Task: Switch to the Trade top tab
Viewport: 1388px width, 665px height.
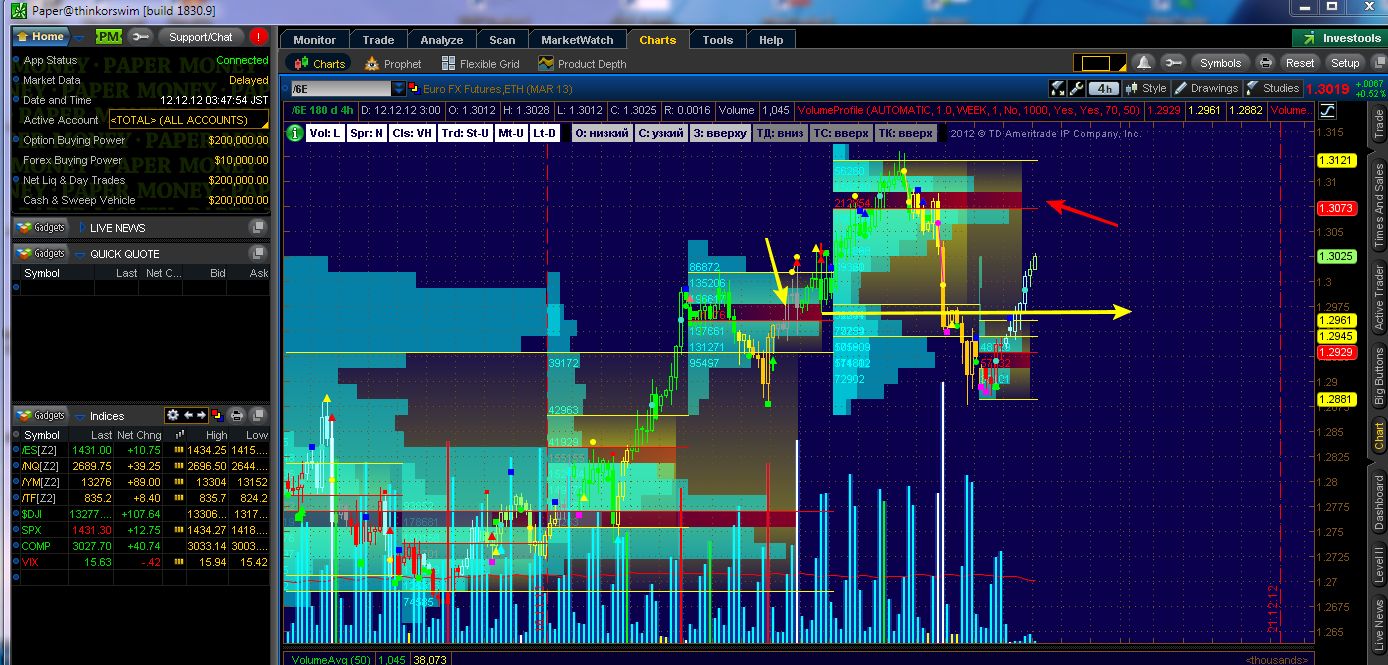Action: pyautogui.click(x=378, y=40)
